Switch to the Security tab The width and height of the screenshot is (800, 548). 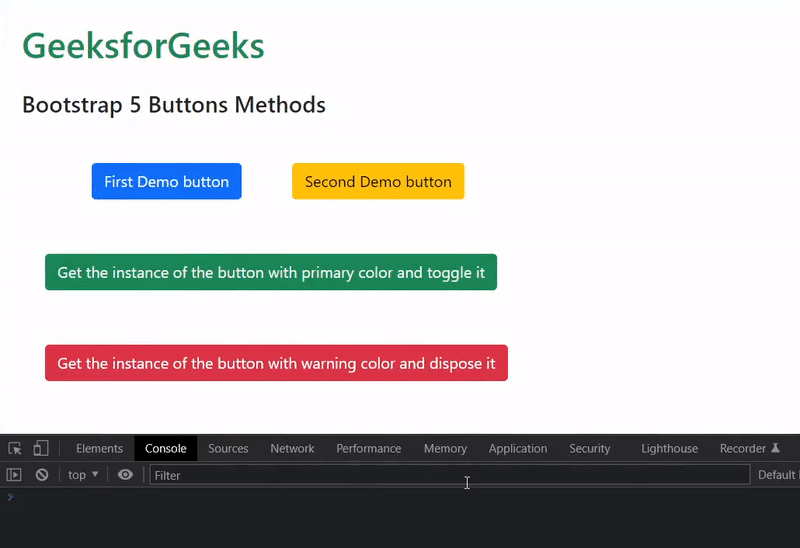[x=589, y=449]
